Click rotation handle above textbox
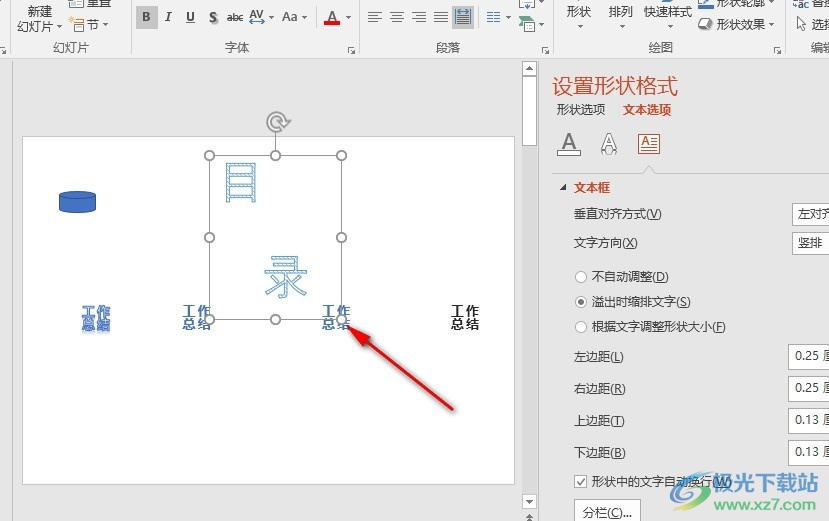 click(277, 122)
